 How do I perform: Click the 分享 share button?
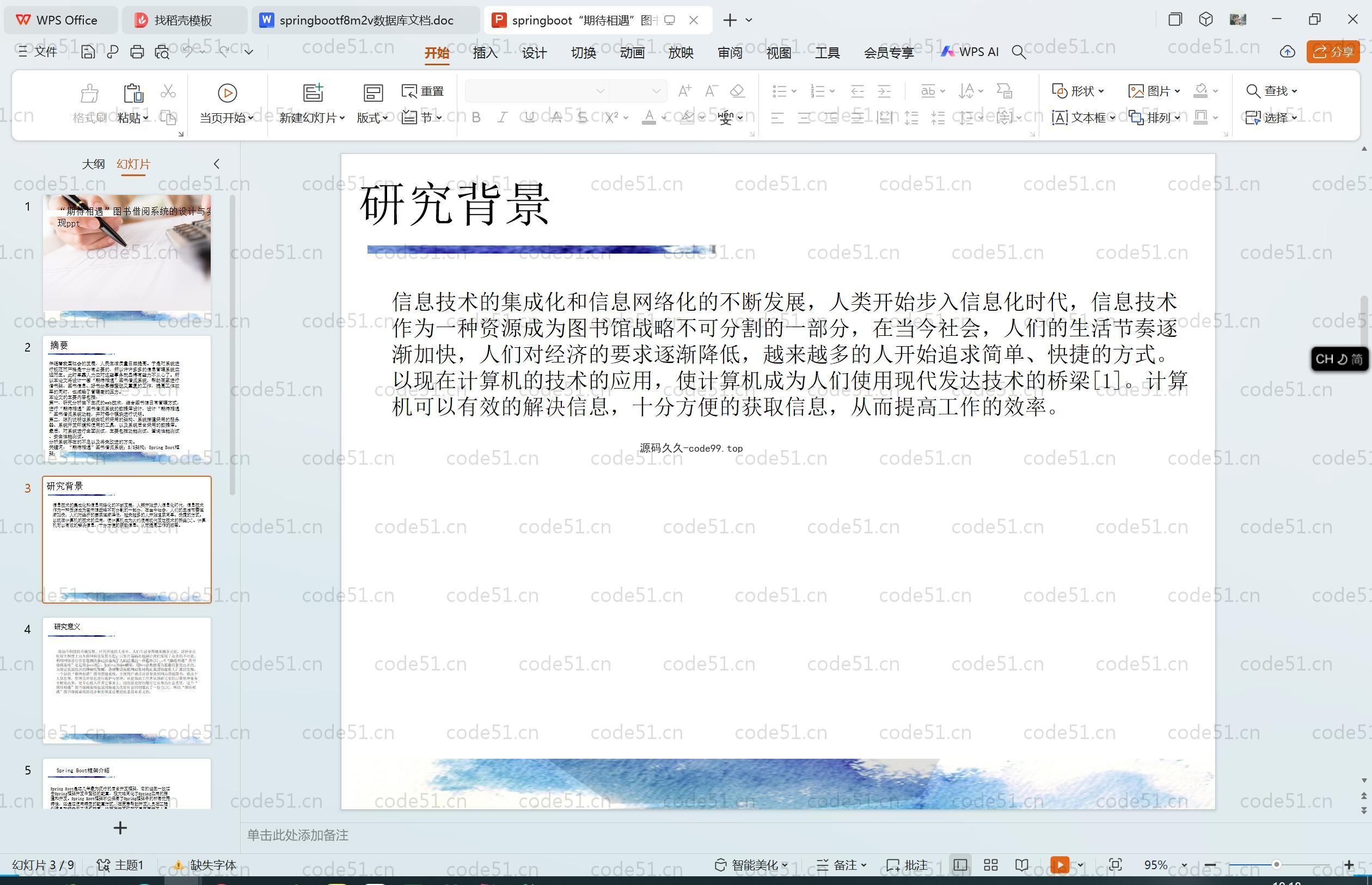1333,52
